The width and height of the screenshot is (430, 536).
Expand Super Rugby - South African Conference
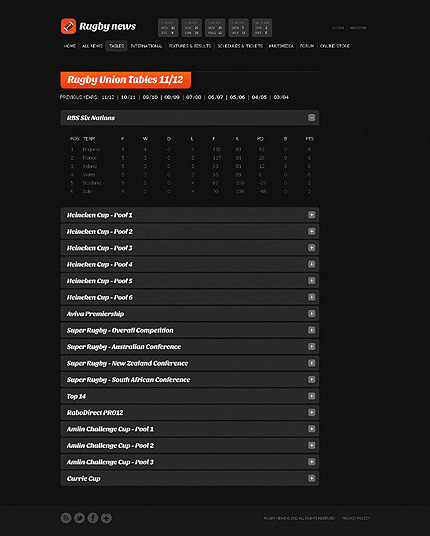[x=311, y=379]
